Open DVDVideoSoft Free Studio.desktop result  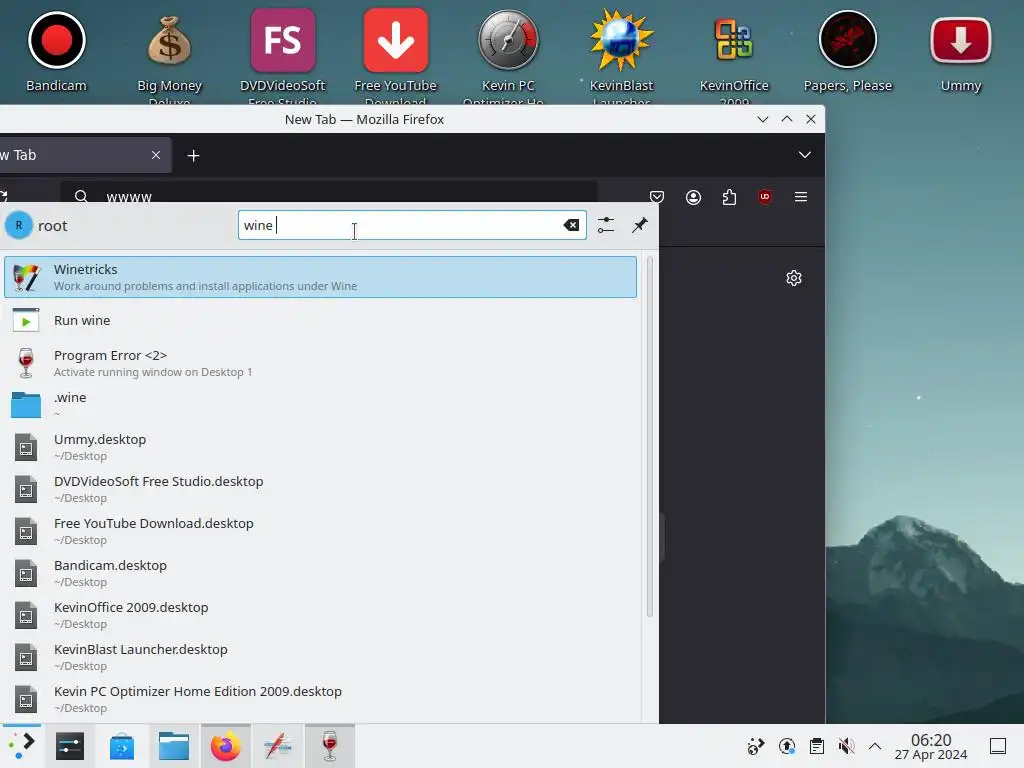pos(320,489)
